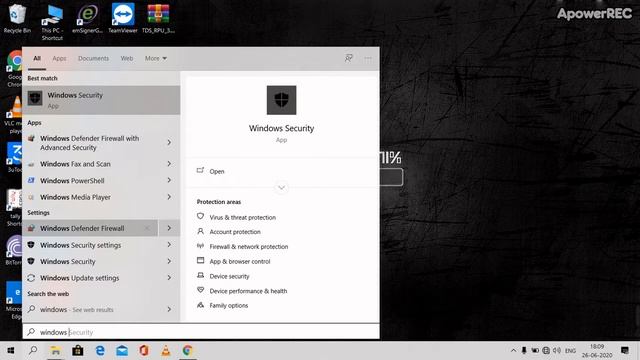The height and width of the screenshot is (360, 640).
Task: Click Windows Security shield icon in best match
Action: tap(35, 98)
